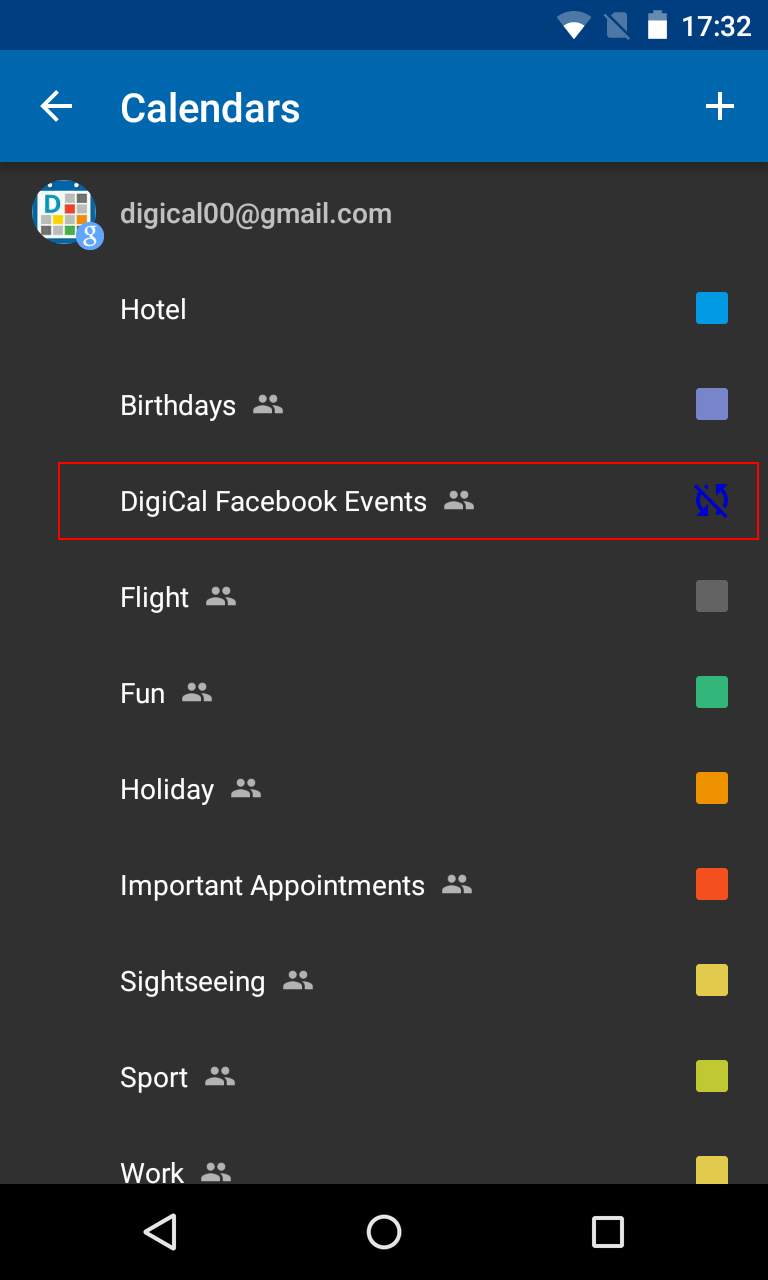Tap the DigiCal Google account avatar

point(66,214)
